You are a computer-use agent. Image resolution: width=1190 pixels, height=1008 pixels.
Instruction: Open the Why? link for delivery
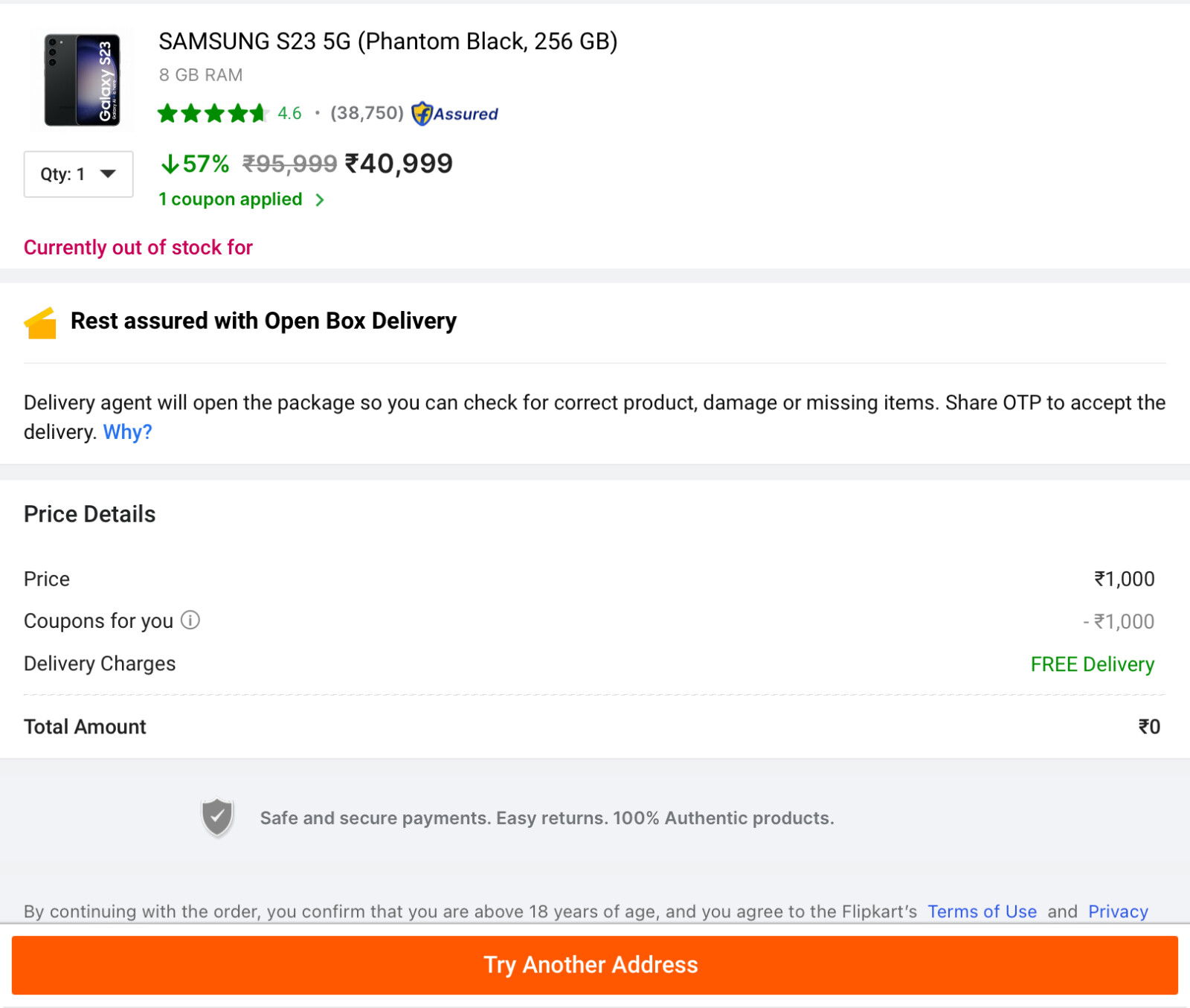coord(127,432)
